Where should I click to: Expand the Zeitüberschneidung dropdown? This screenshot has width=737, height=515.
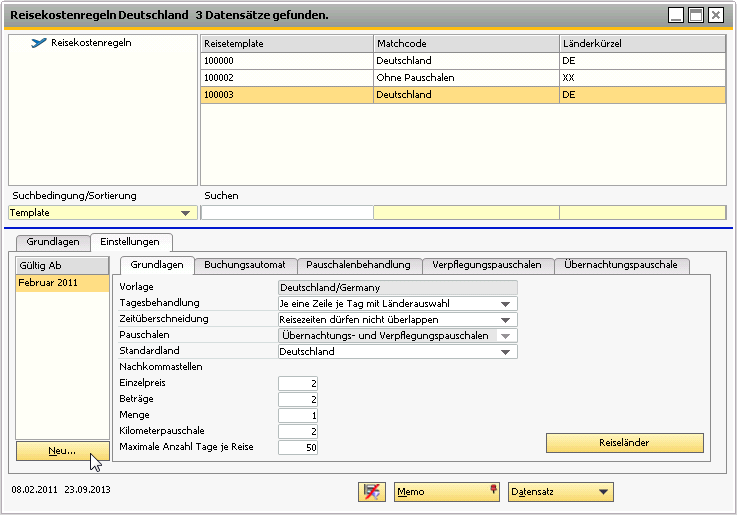[508, 319]
